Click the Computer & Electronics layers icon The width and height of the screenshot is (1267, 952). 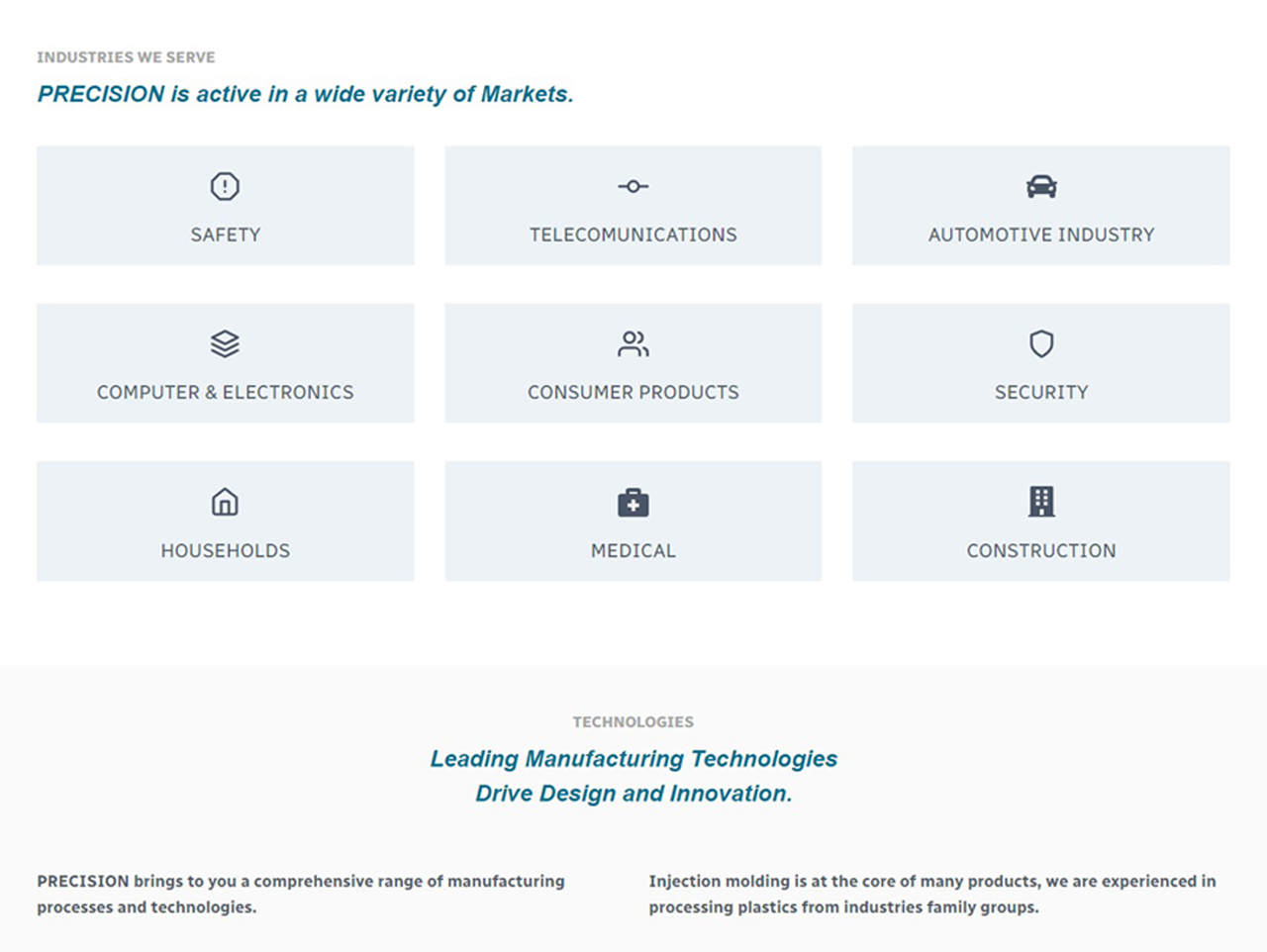coord(225,343)
